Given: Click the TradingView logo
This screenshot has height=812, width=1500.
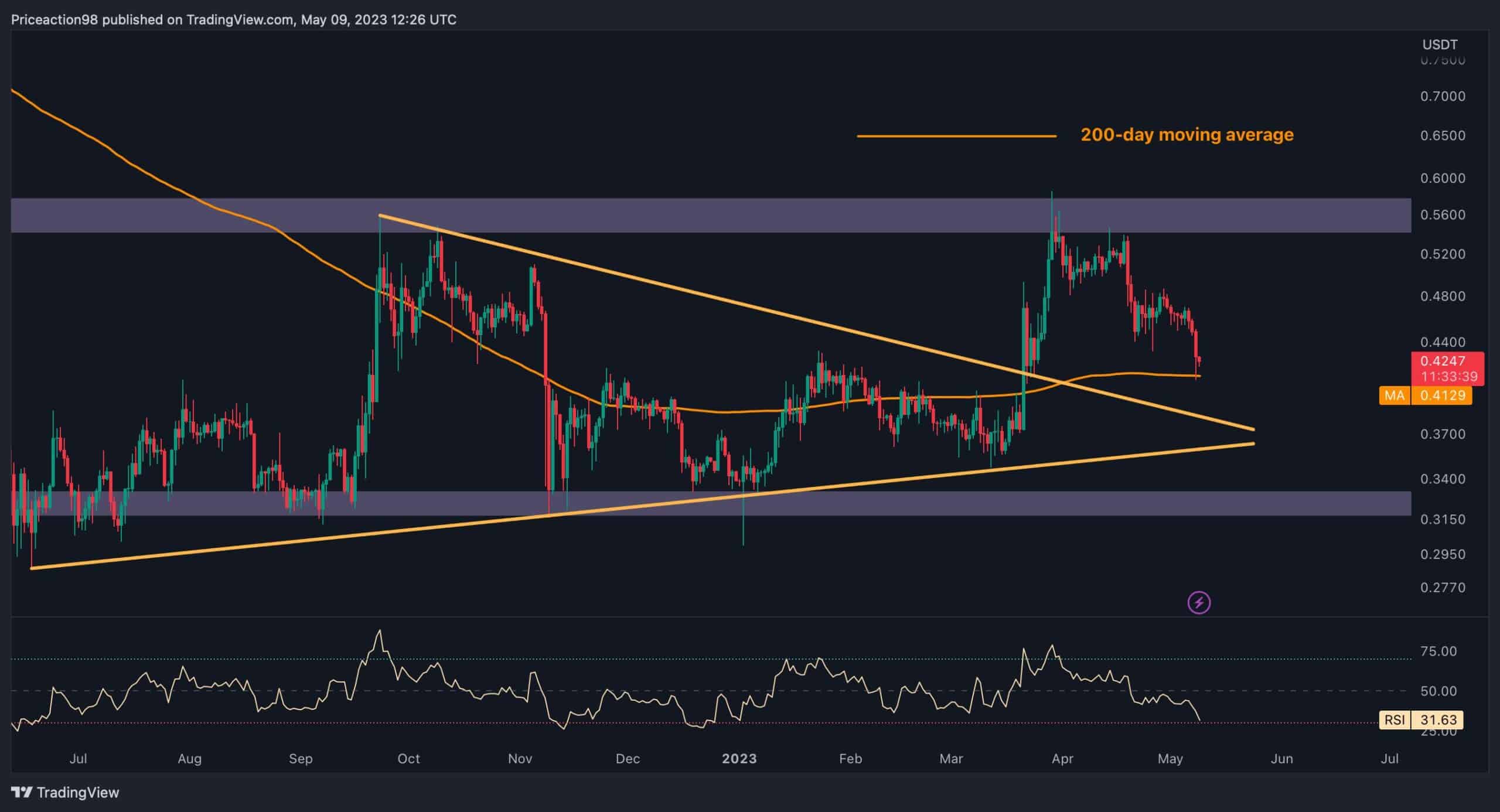Looking at the screenshot, I should [65, 792].
